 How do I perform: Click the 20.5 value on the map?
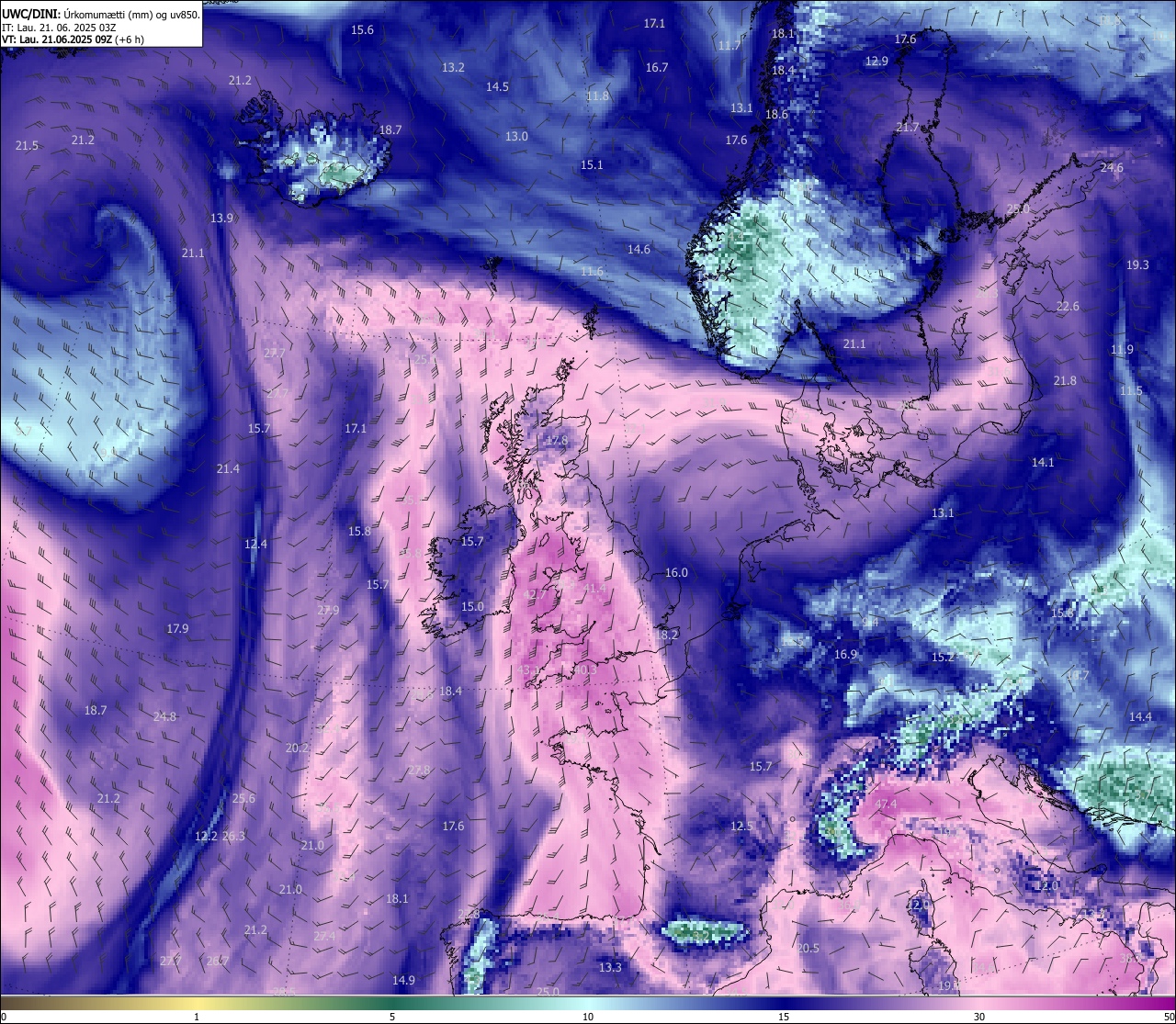[x=808, y=949]
